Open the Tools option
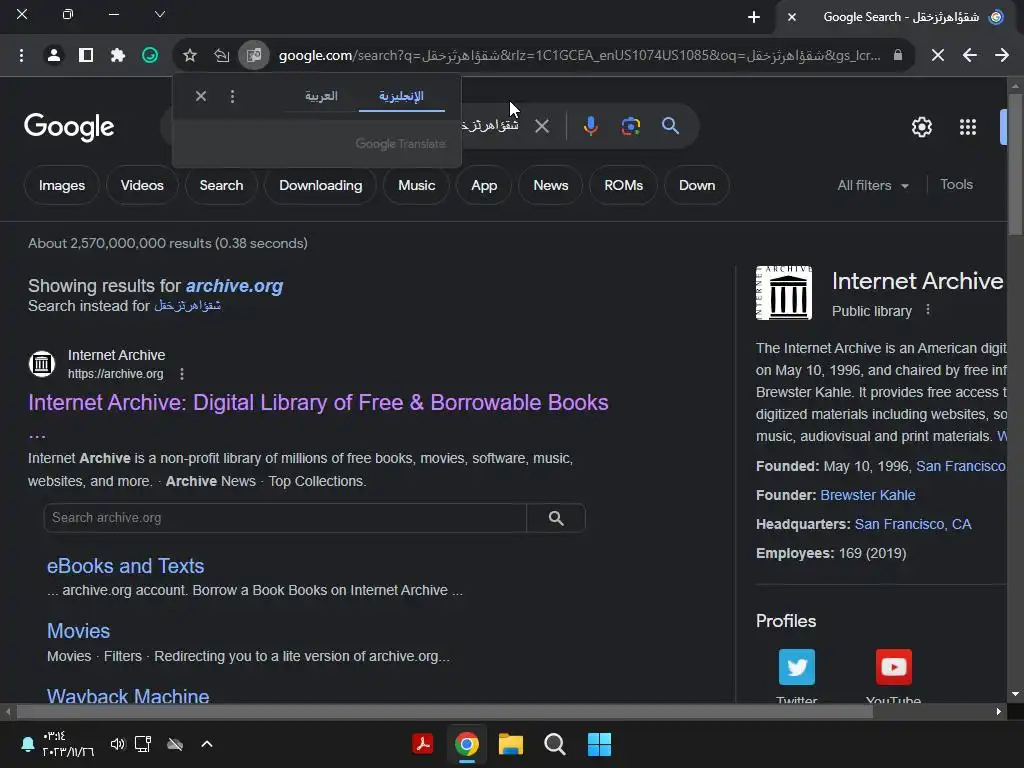 coord(956,185)
